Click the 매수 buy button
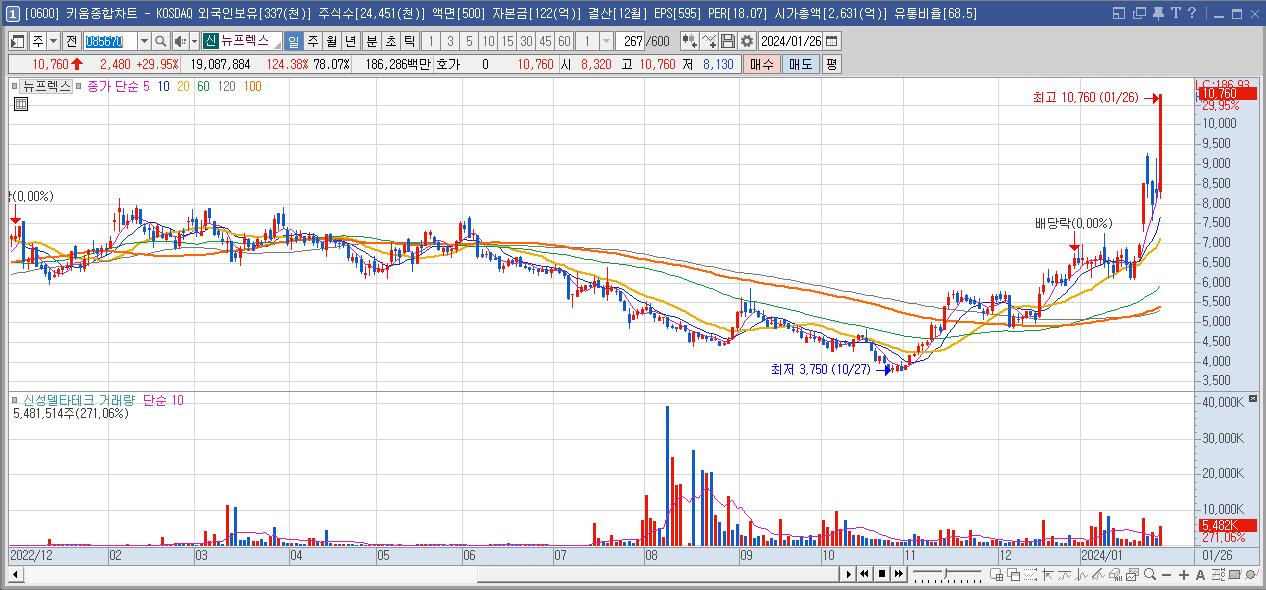The image size is (1266, 590). coord(762,64)
